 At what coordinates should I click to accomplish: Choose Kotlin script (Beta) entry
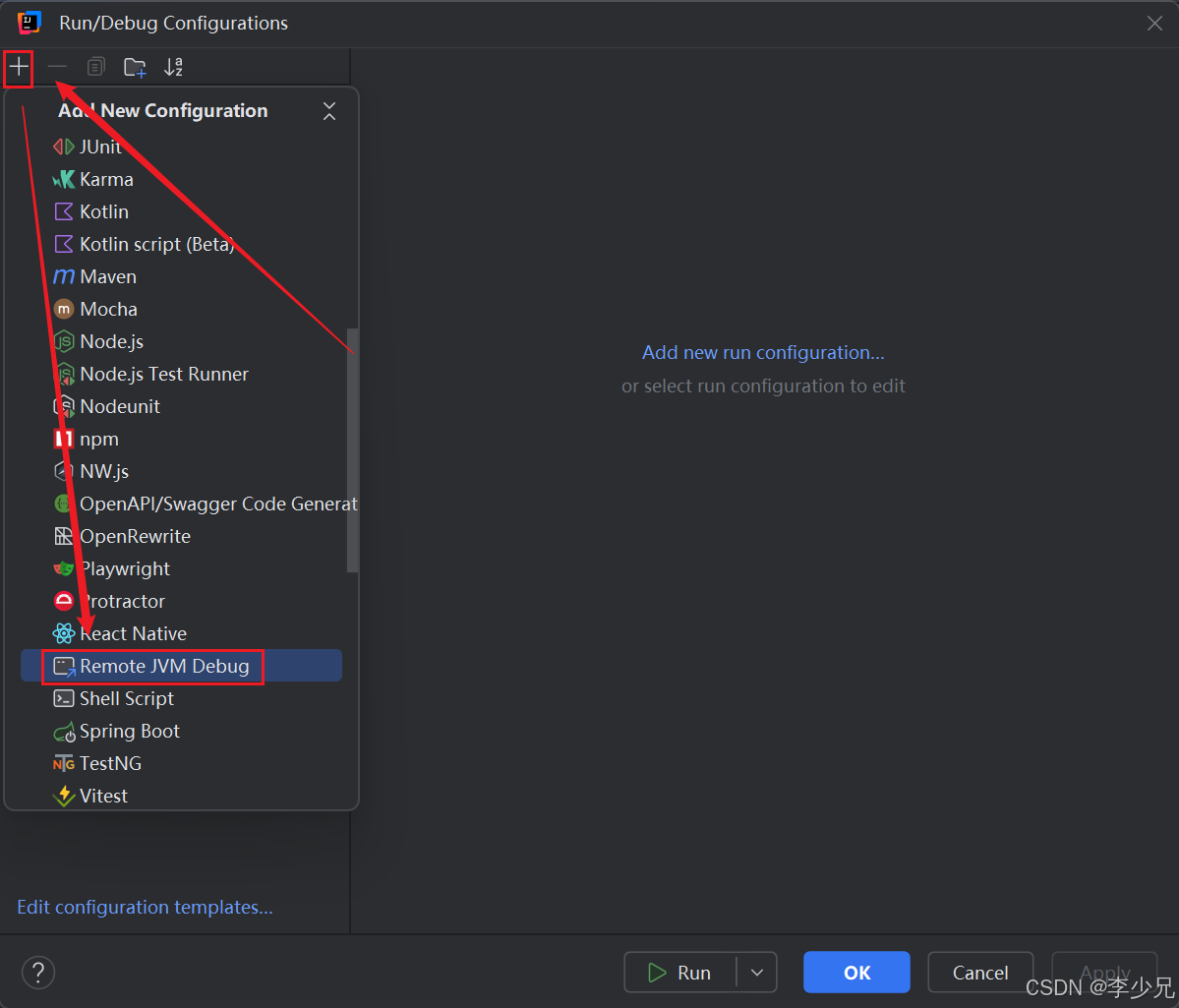coord(181,244)
